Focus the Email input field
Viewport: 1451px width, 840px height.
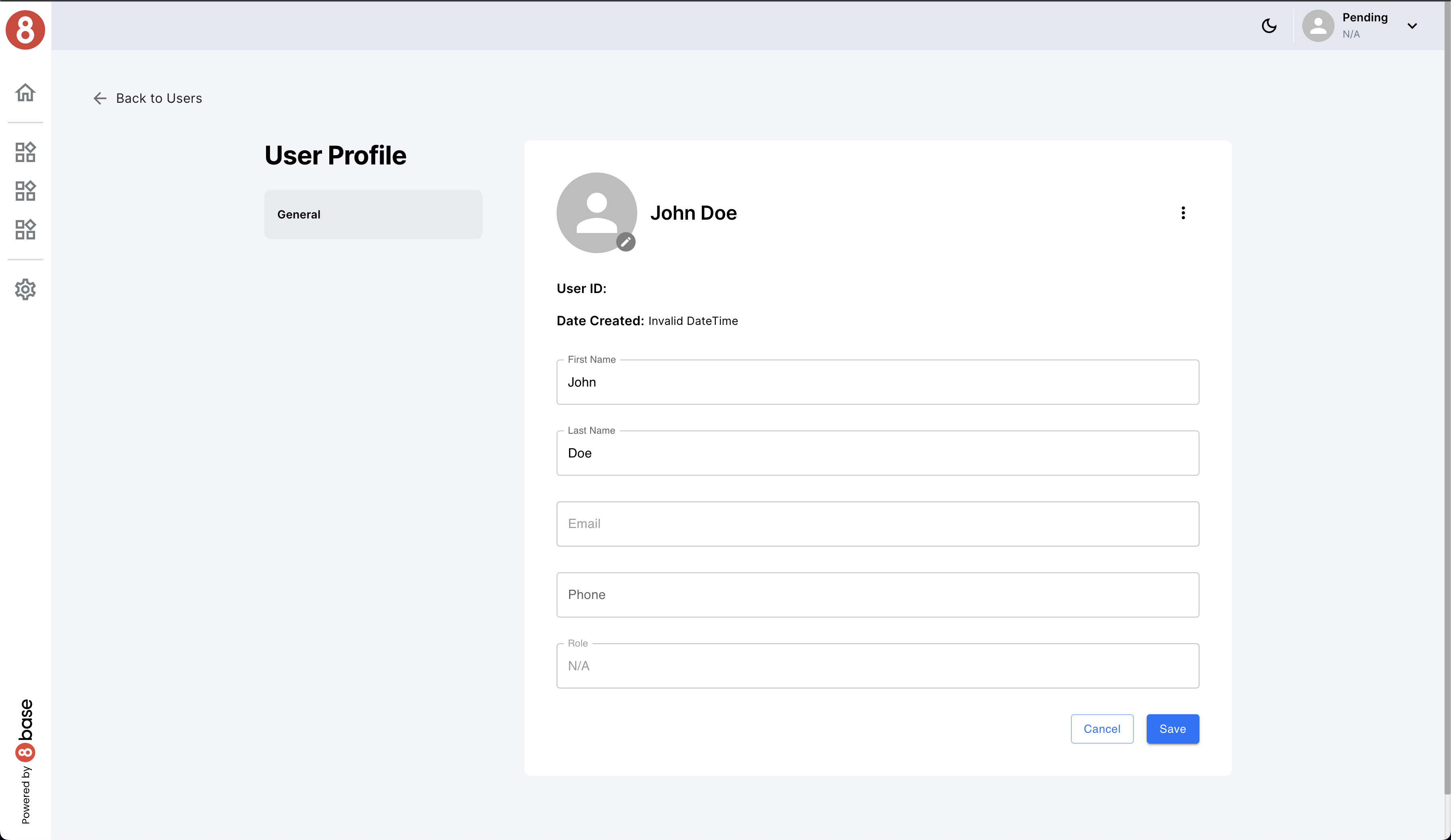(877, 524)
